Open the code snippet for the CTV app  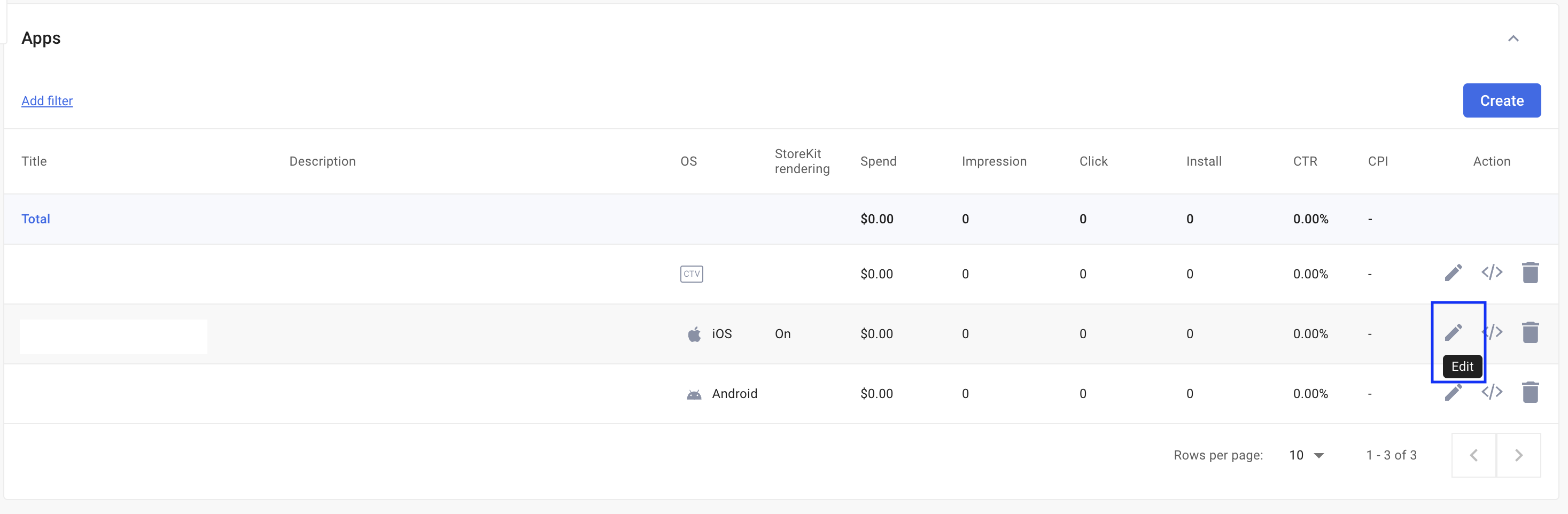(x=1491, y=272)
